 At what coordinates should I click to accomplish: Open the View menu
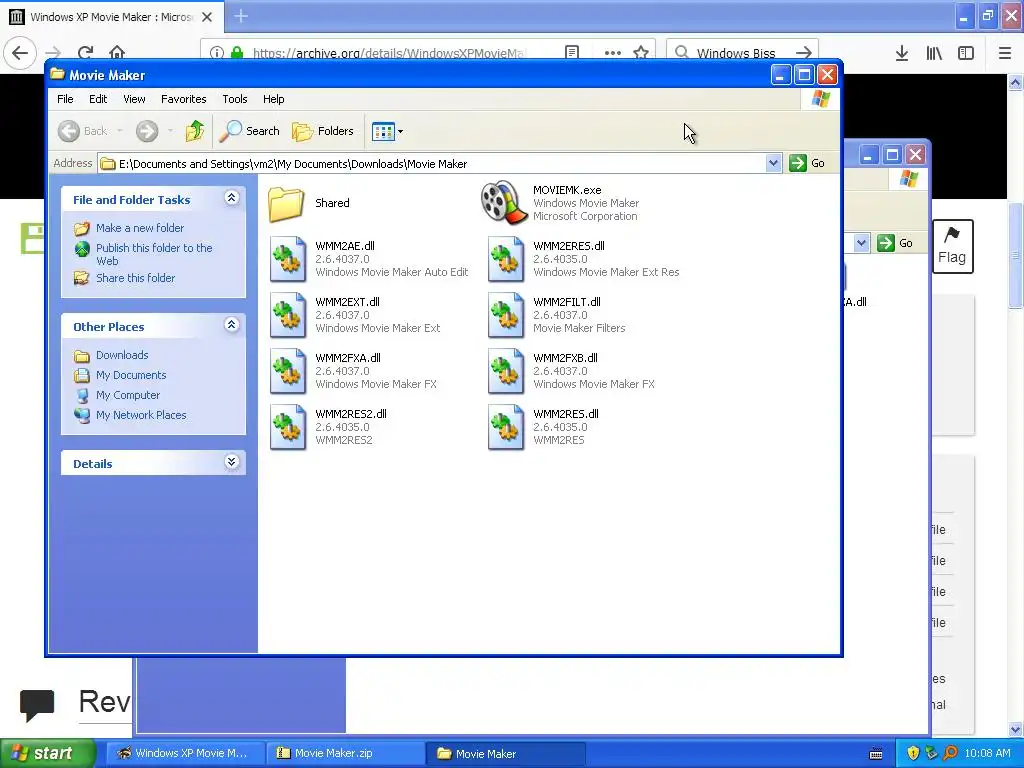pos(134,99)
